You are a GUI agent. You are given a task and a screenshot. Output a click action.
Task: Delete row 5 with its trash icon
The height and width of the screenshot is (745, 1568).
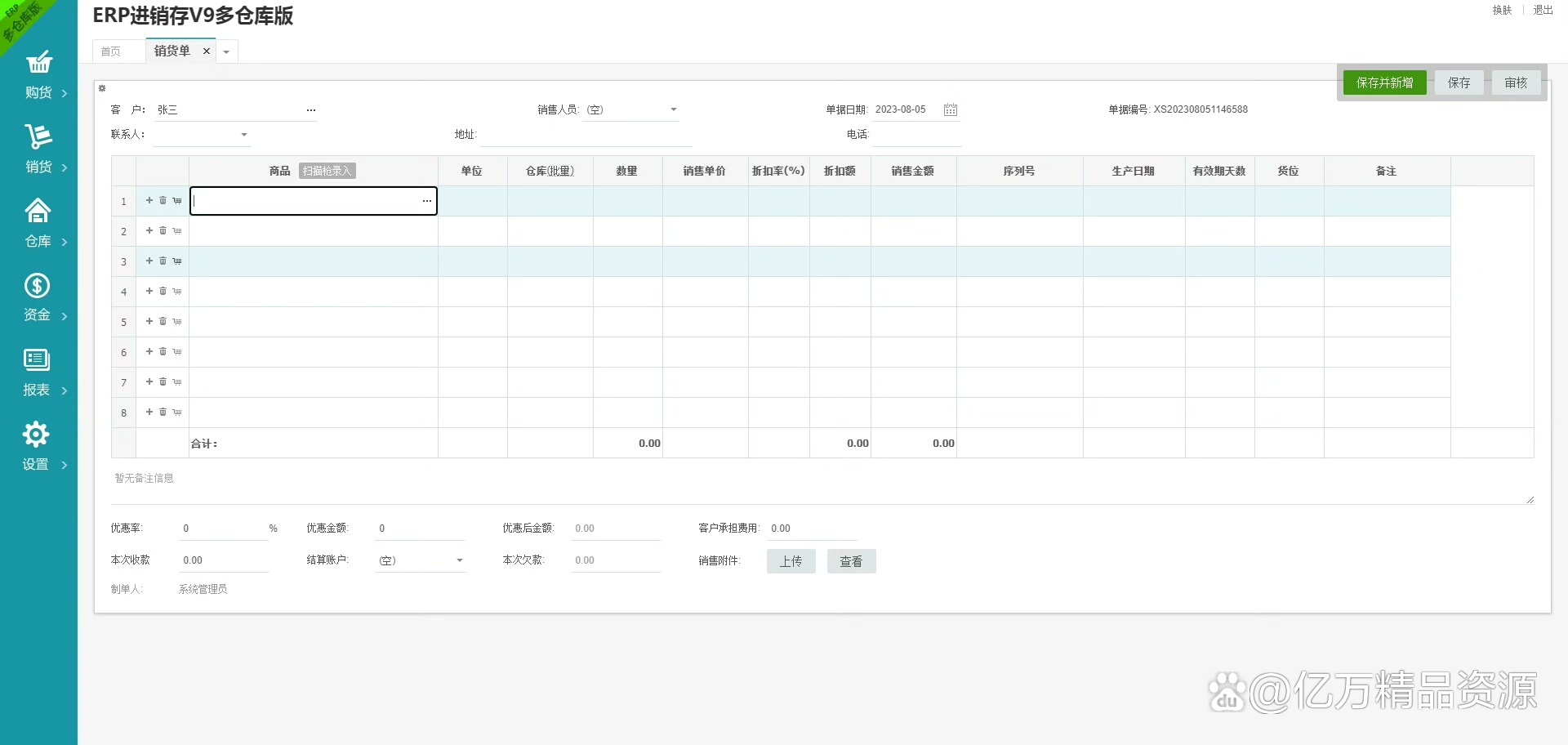pos(163,321)
